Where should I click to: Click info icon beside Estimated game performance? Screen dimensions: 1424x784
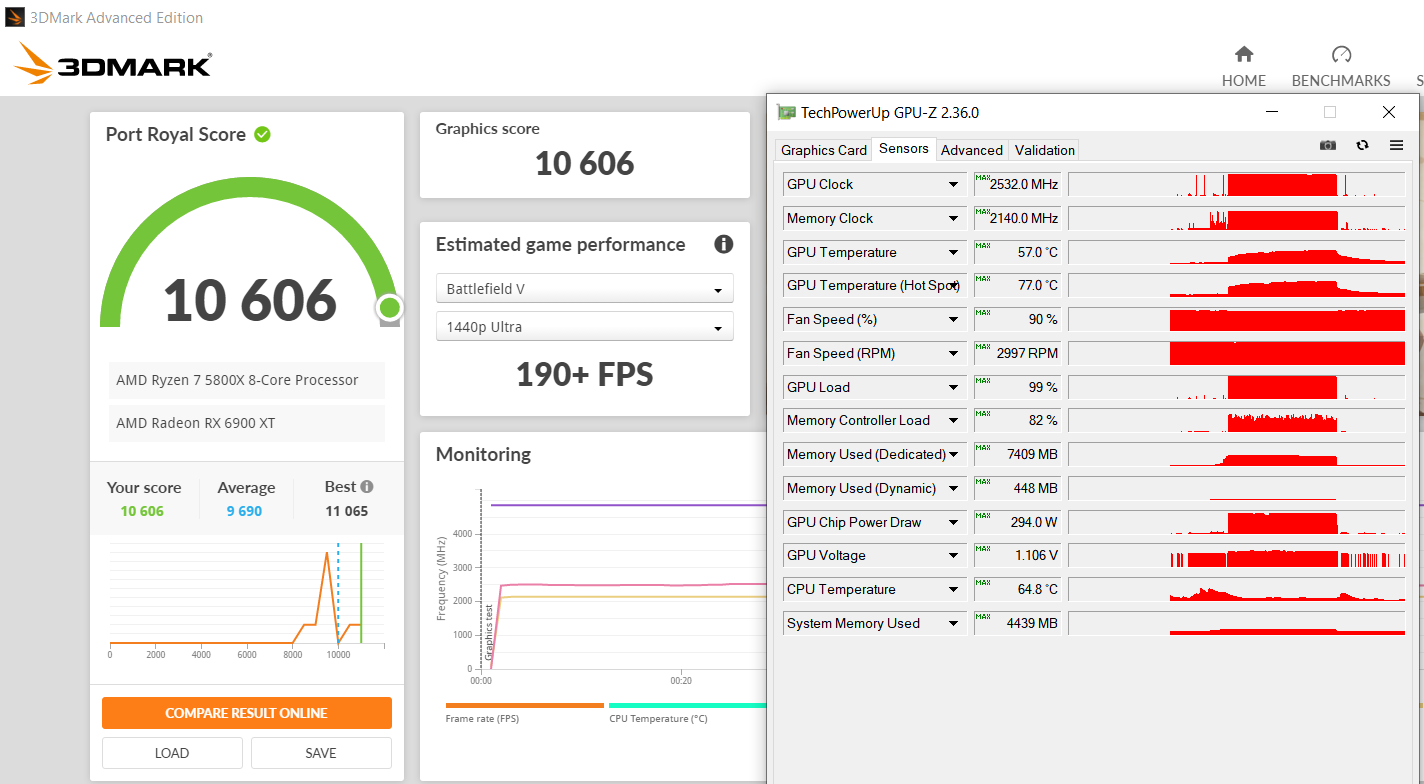coord(723,245)
